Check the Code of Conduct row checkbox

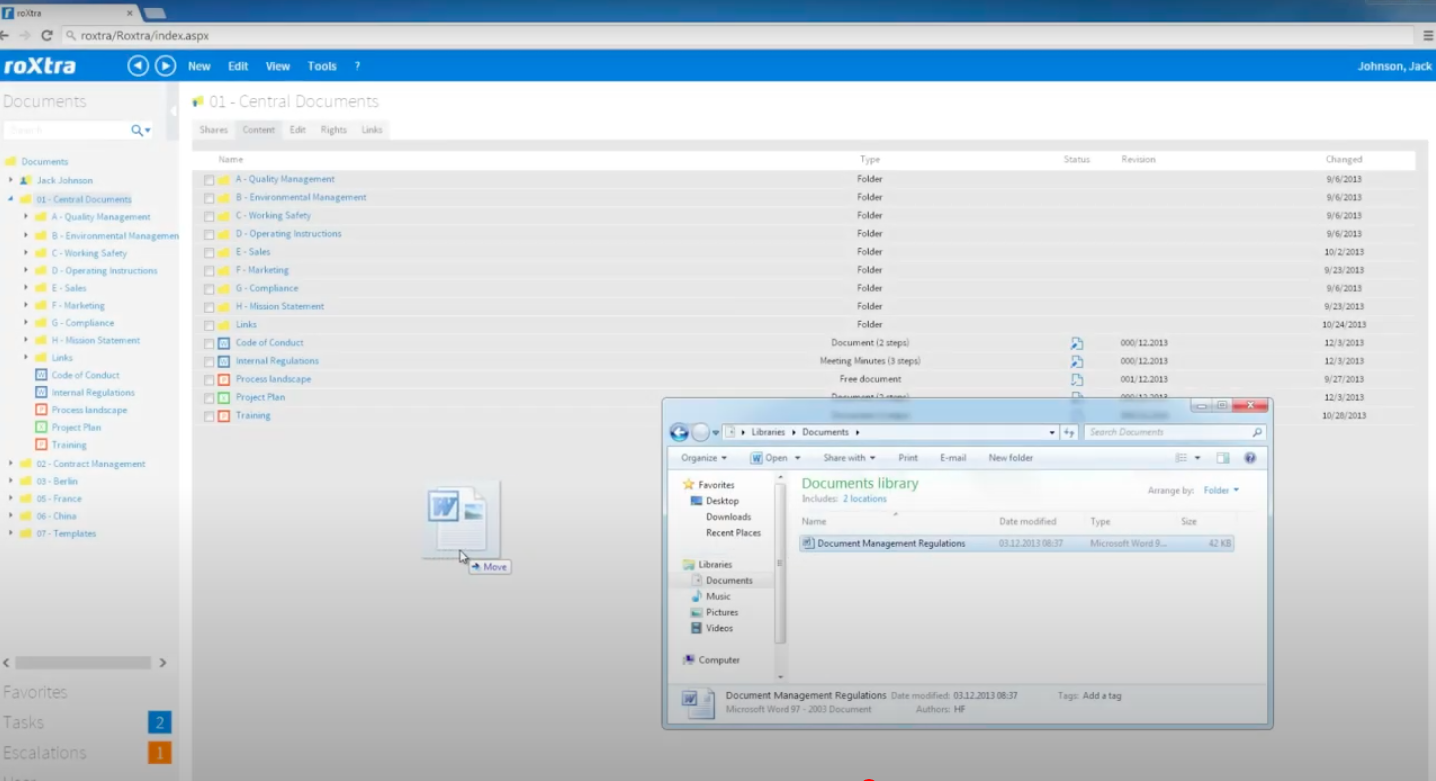pyautogui.click(x=209, y=343)
